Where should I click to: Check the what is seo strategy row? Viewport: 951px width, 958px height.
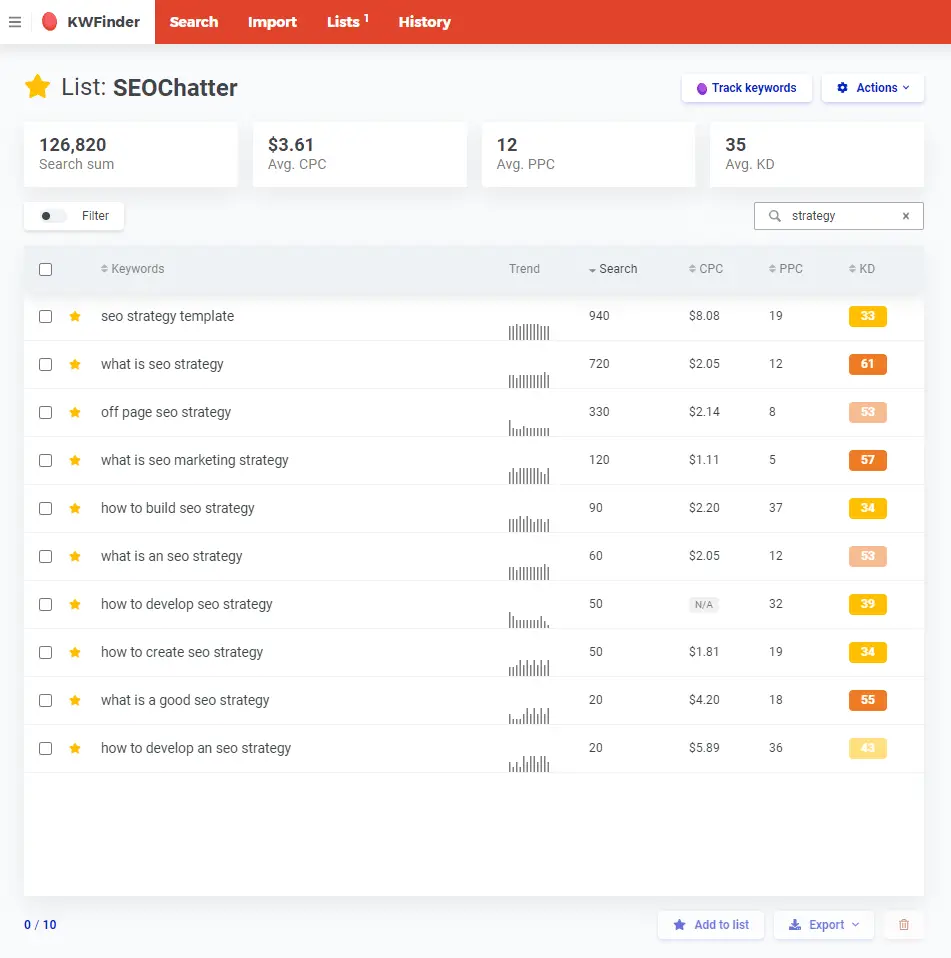coord(45,365)
